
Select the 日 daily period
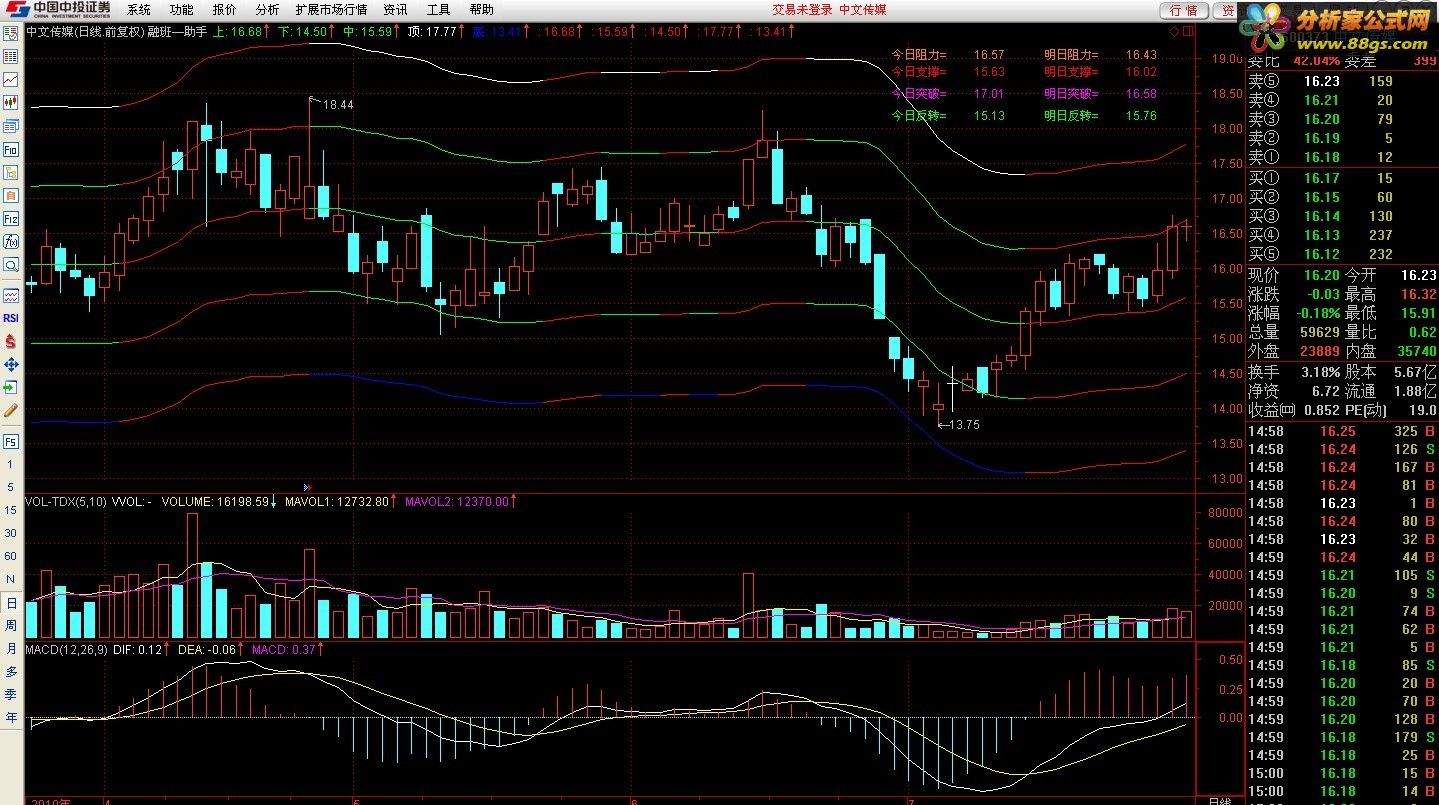(11, 603)
